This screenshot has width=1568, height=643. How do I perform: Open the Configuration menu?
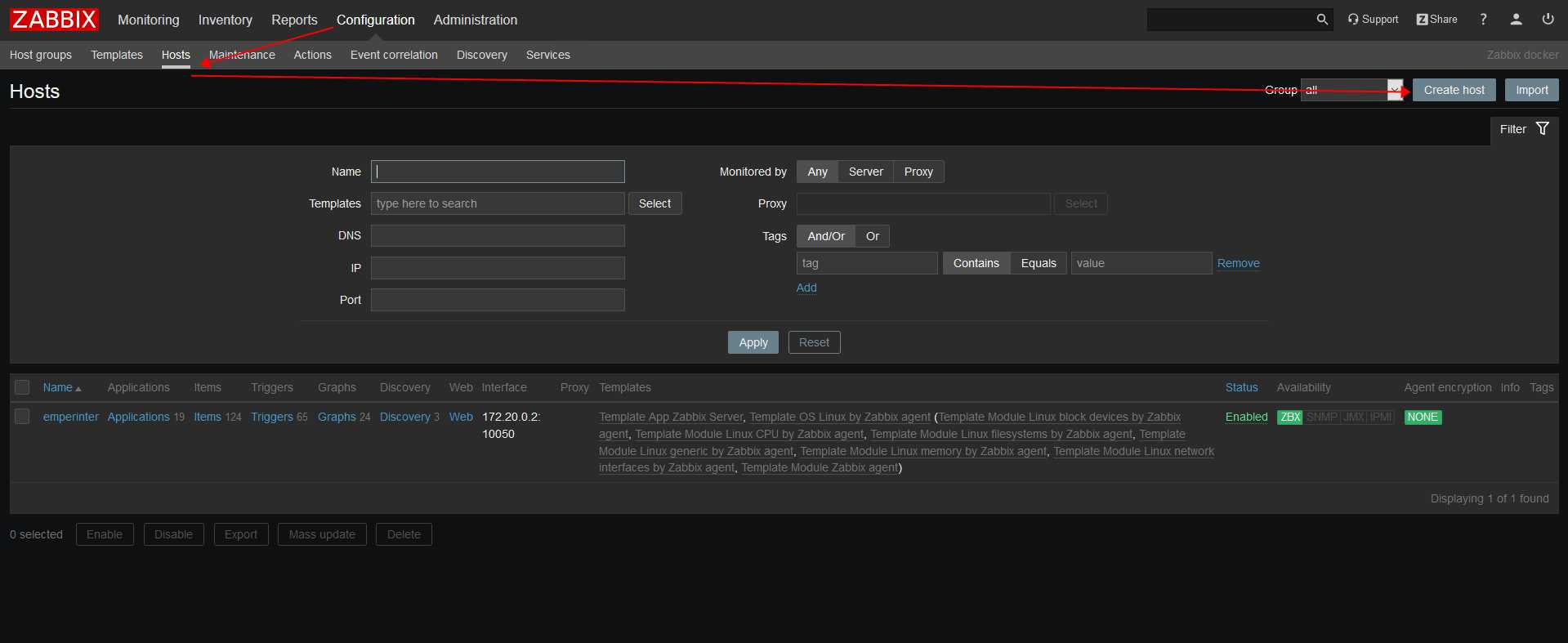tap(376, 20)
